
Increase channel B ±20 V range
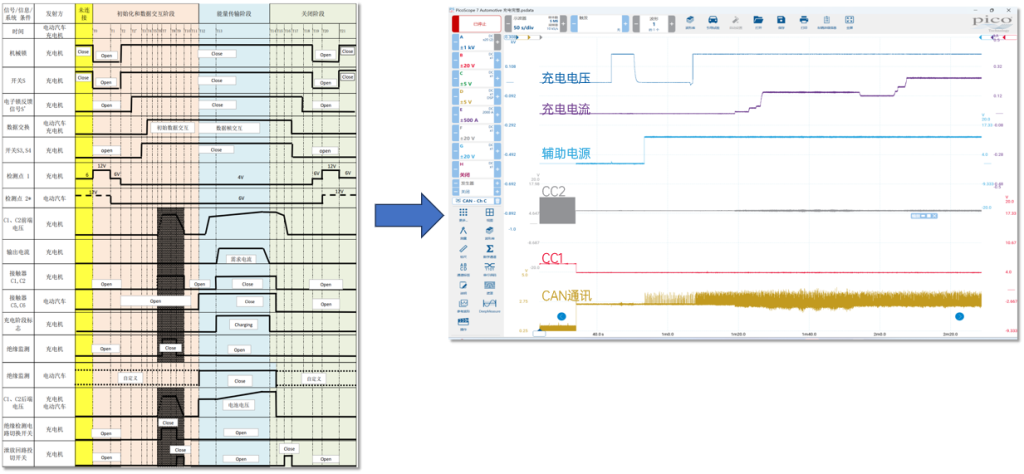click(498, 60)
